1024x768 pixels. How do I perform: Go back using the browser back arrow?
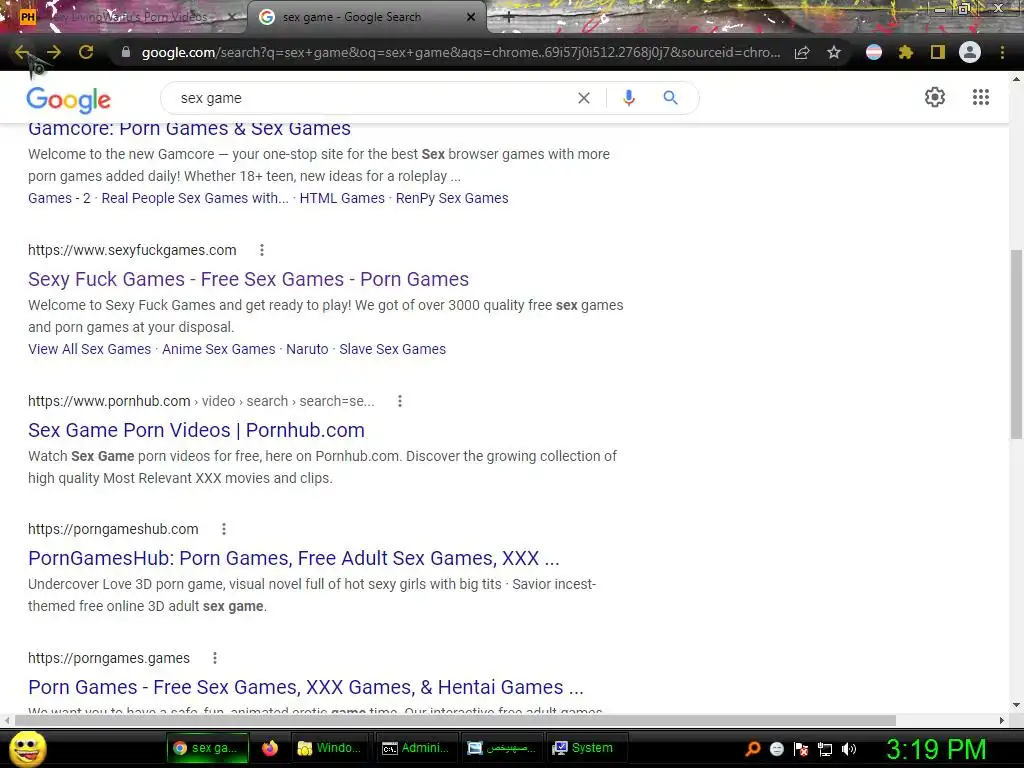click(22, 52)
